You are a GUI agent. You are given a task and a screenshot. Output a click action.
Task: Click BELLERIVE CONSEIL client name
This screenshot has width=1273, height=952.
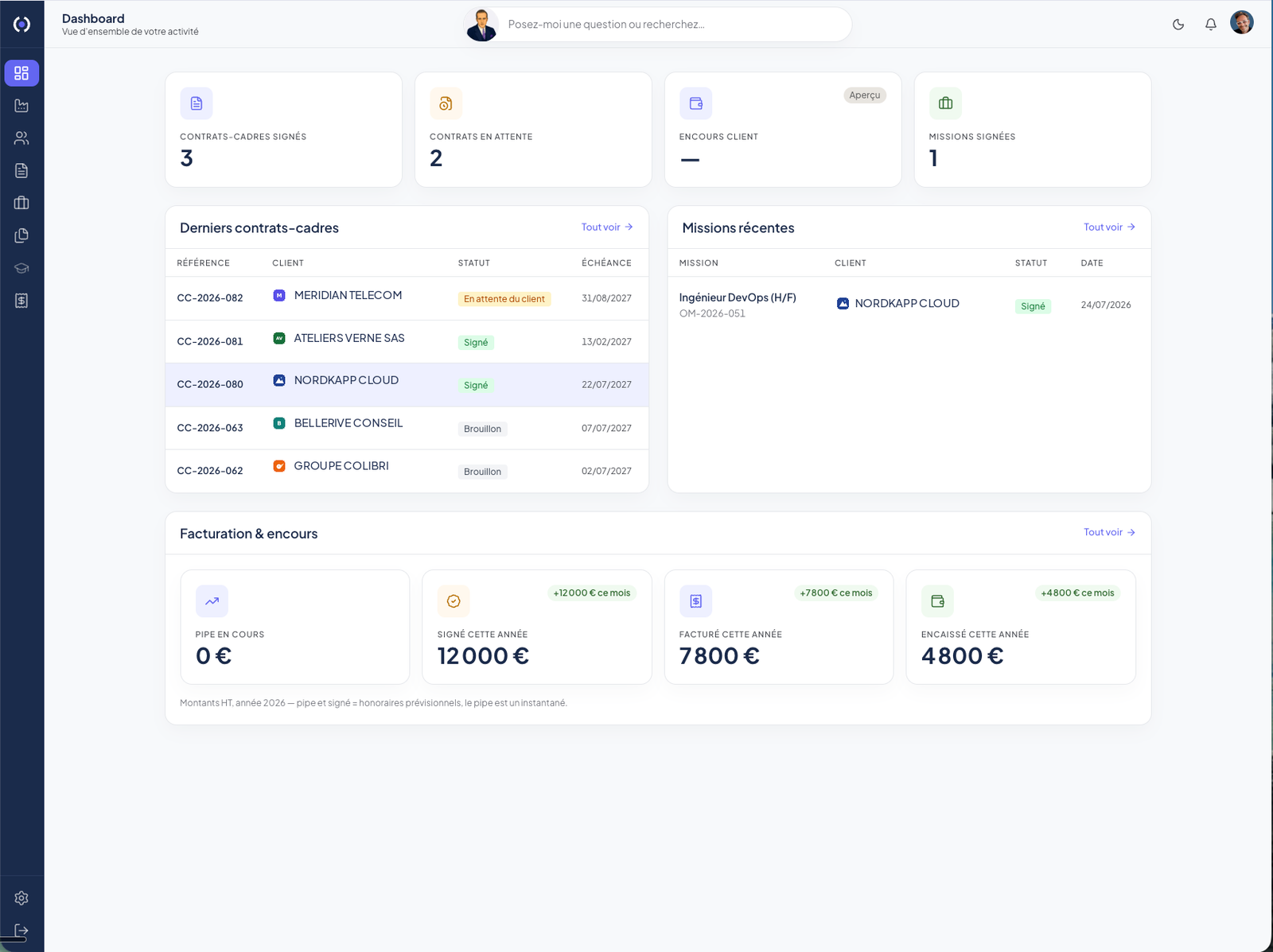[x=348, y=423]
